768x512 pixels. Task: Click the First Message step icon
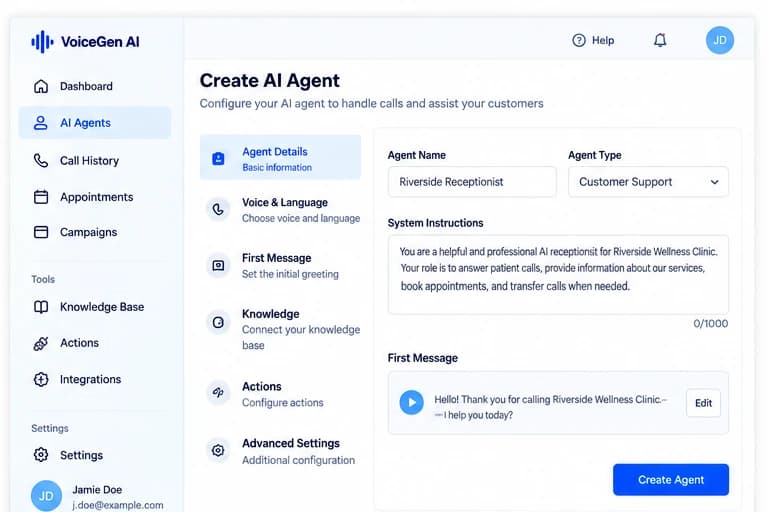click(x=218, y=266)
